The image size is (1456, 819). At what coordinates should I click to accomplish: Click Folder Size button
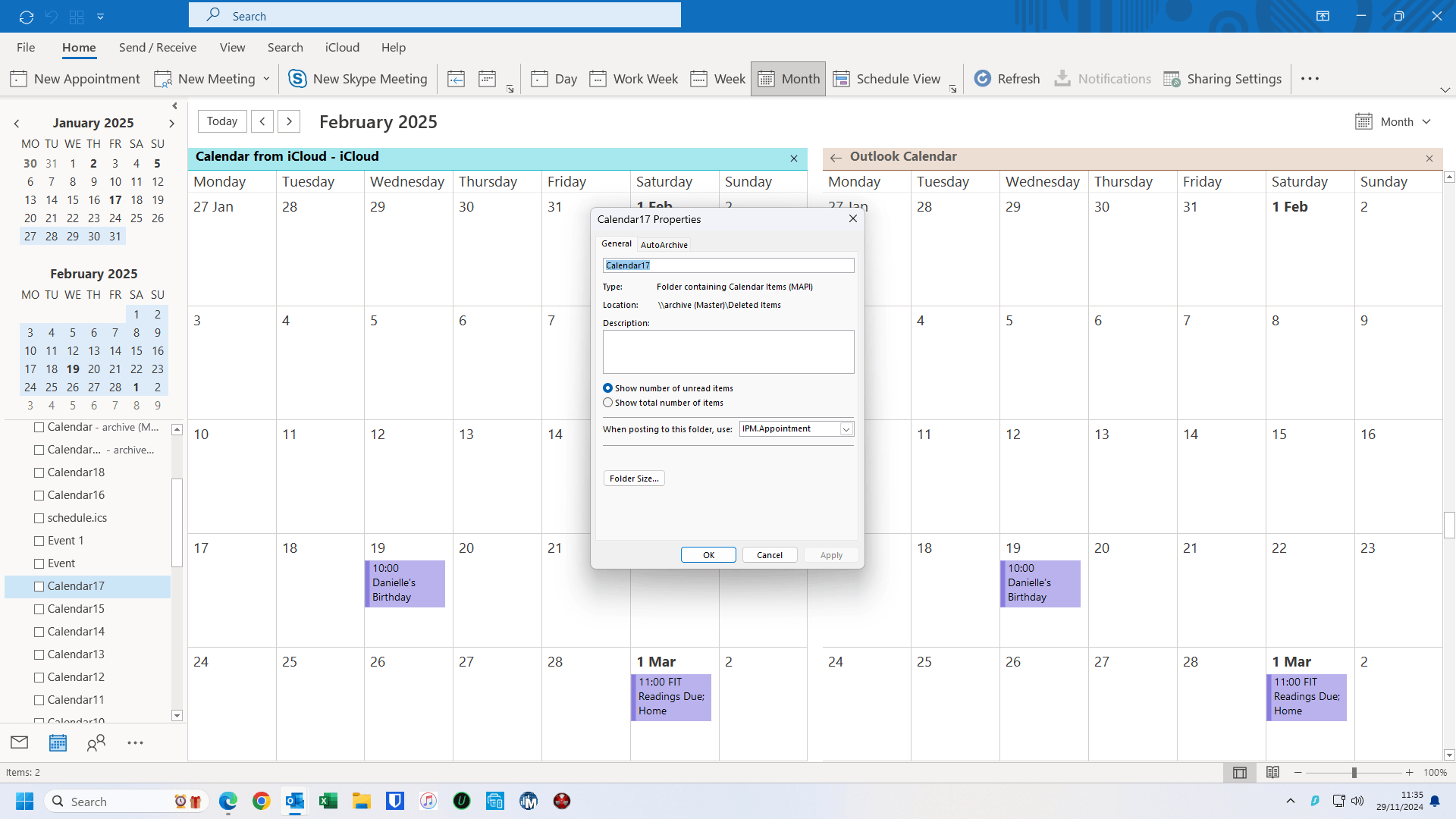tap(634, 479)
